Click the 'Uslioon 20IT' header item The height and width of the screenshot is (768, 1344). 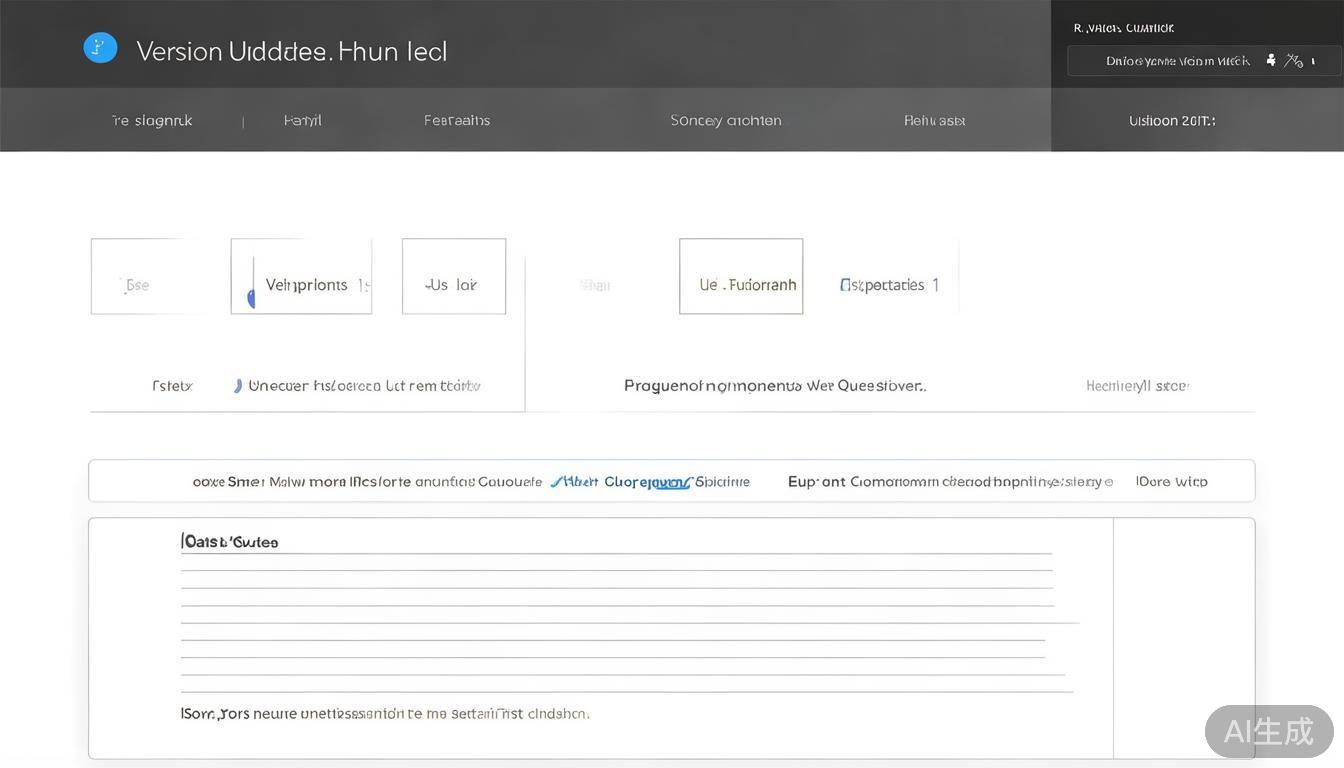click(x=1172, y=120)
